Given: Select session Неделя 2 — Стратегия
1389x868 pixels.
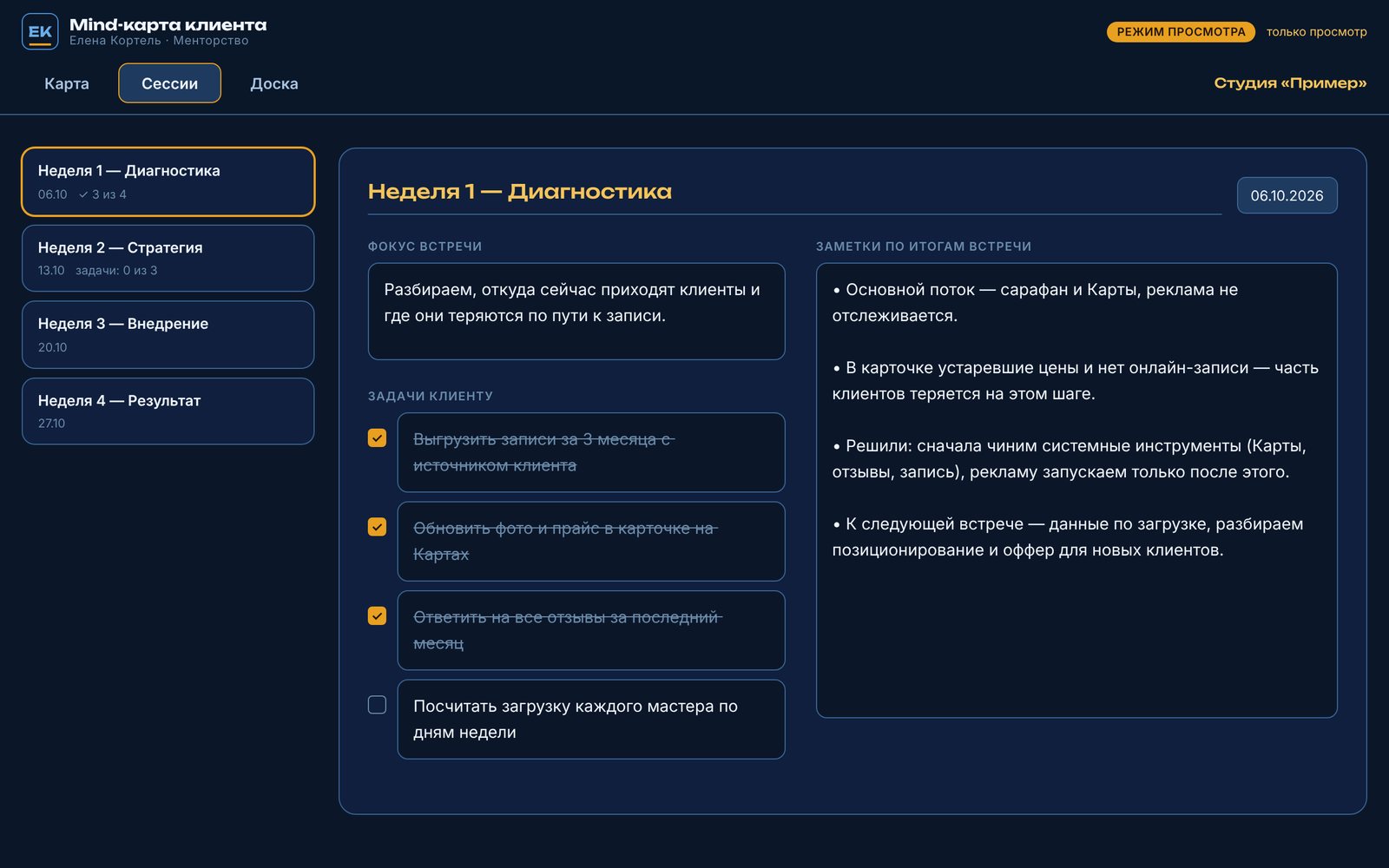Looking at the screenshot, I should pyautogui.click(x=168, y=258).
